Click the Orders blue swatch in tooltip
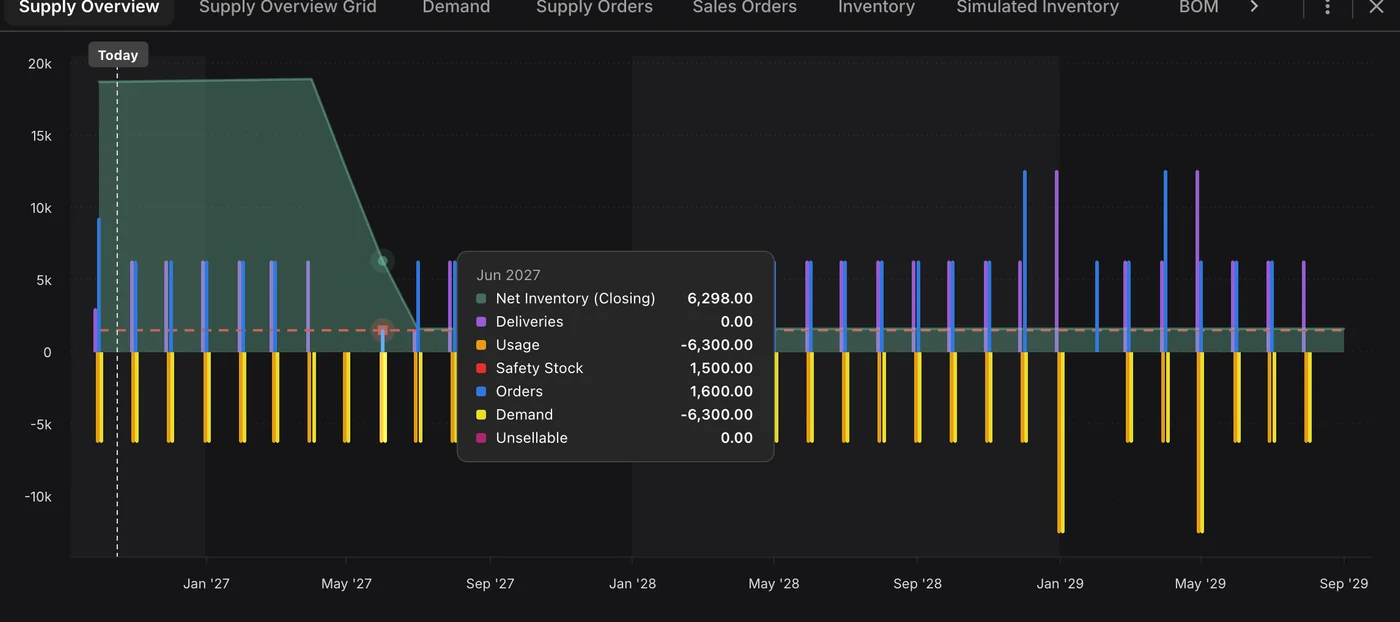The width and height of the screenshot is (1400, 622). [x=481, y=391]
